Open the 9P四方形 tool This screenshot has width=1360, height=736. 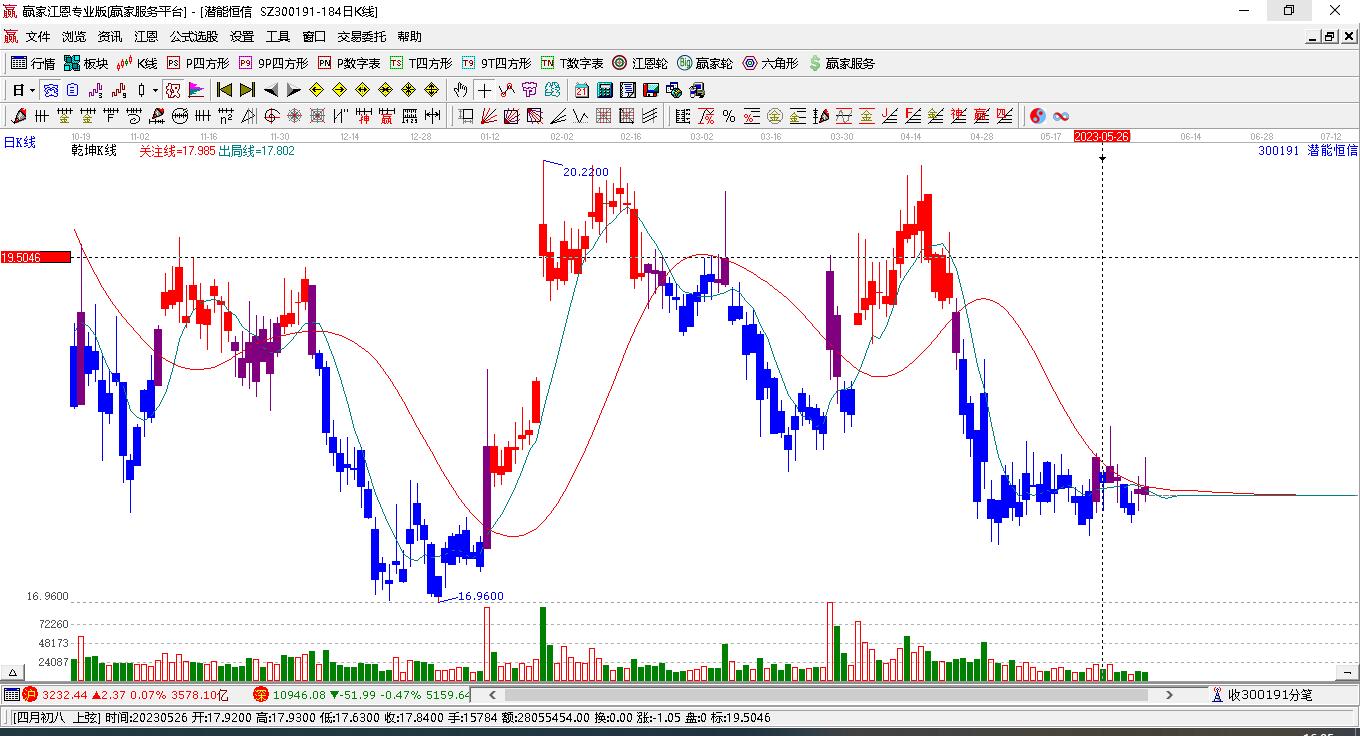point(273,63)
